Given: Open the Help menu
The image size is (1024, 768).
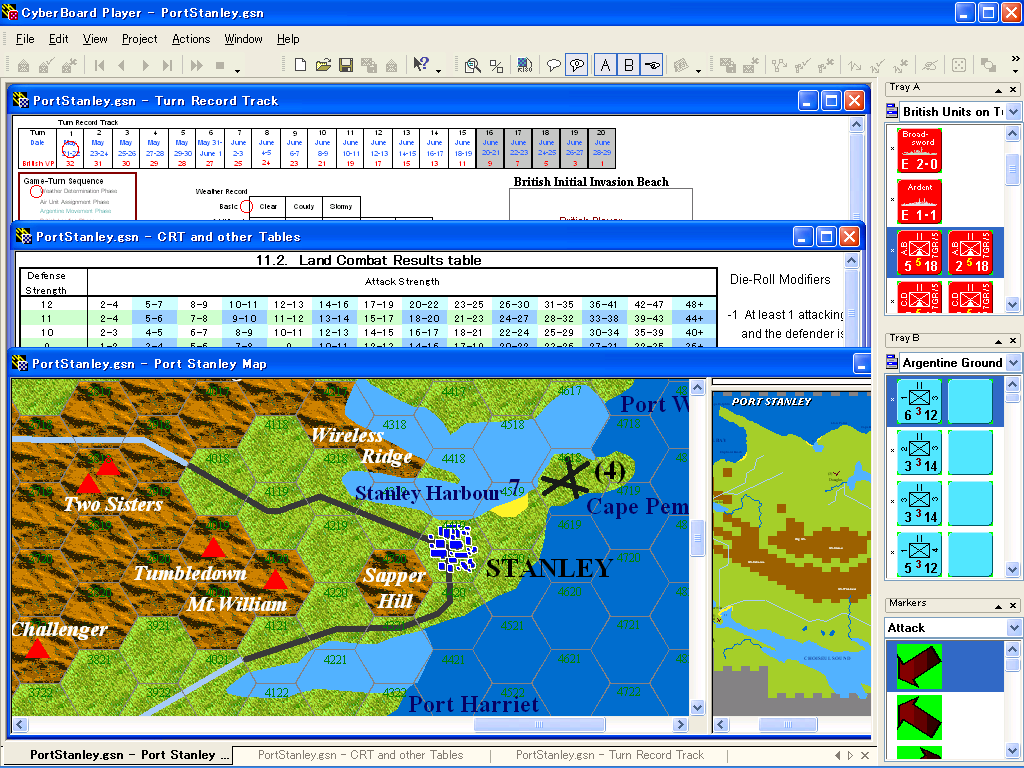Looking at the screenshot, I should (x=288, y=39).
